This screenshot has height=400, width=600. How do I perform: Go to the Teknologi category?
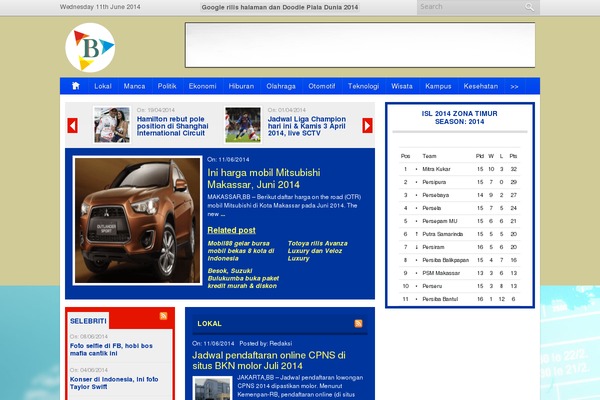point(363,87)
